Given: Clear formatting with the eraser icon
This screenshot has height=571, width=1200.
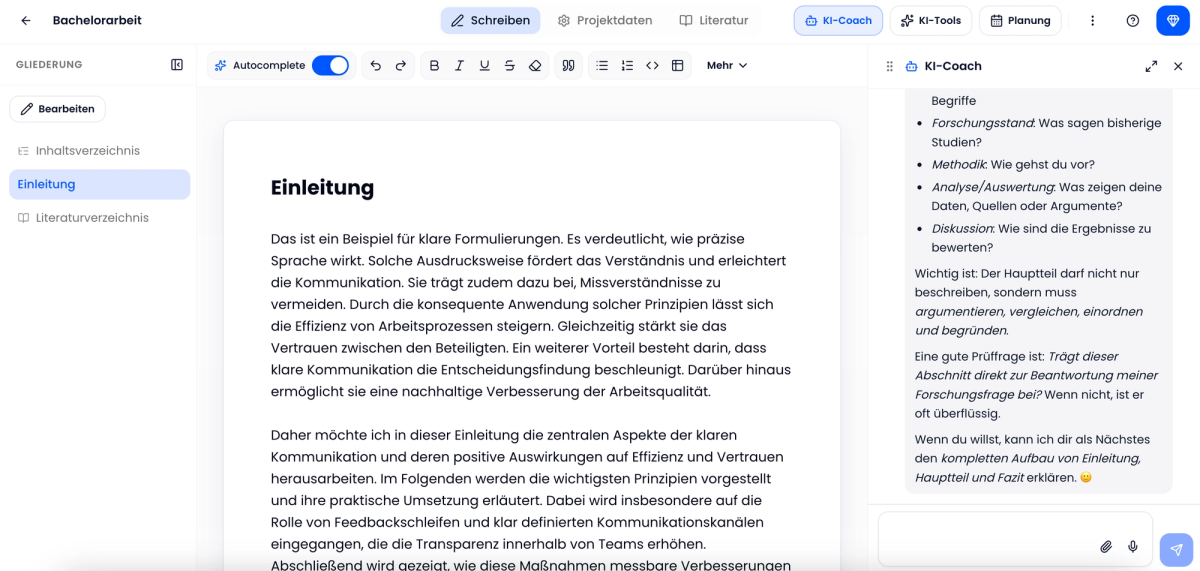Looking at the screenshot, I should (x=535, y=65).
